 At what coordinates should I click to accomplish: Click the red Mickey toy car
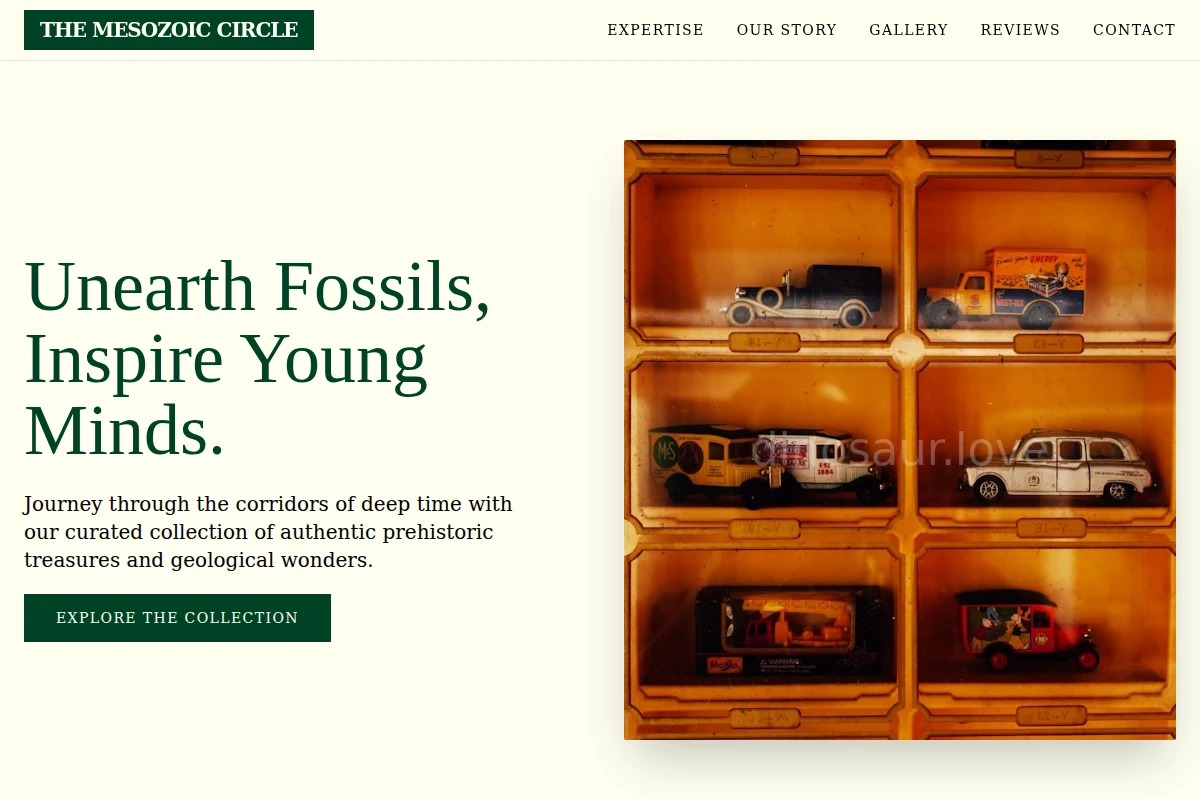1026,630
